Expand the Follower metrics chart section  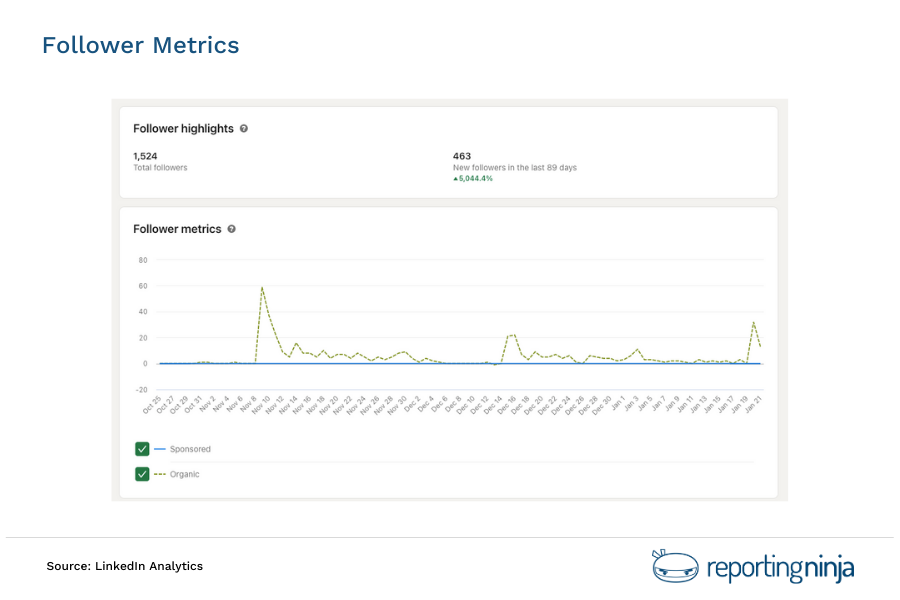click(x=178, y=229)
